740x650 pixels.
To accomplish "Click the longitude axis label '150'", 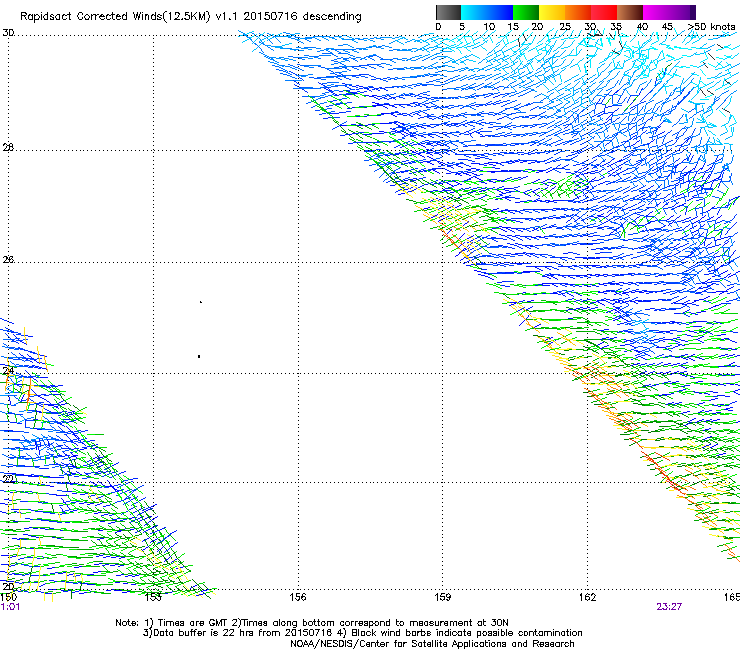I will [x=9, y=597].
